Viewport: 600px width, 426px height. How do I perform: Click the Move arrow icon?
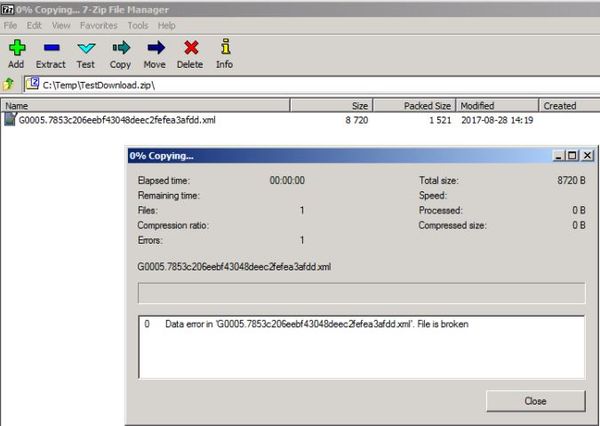click(155, 47)
